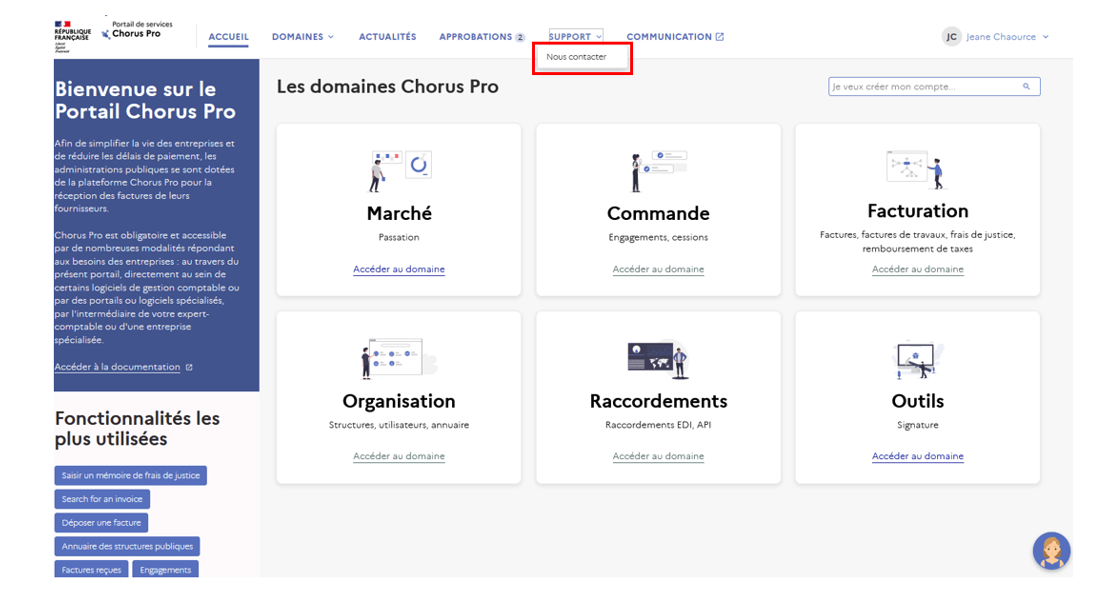Click the JC user avatar
1105x593 pixels.
(951, 37)
